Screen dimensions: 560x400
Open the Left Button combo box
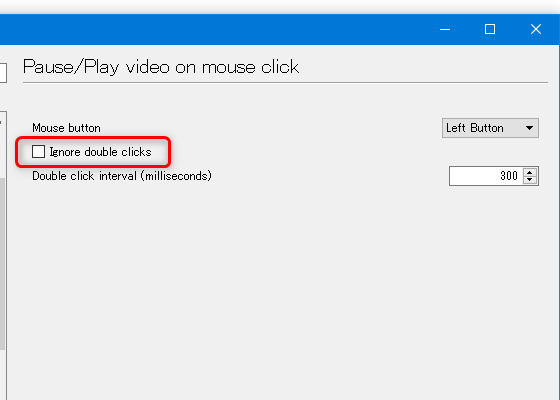pos(490,128)
